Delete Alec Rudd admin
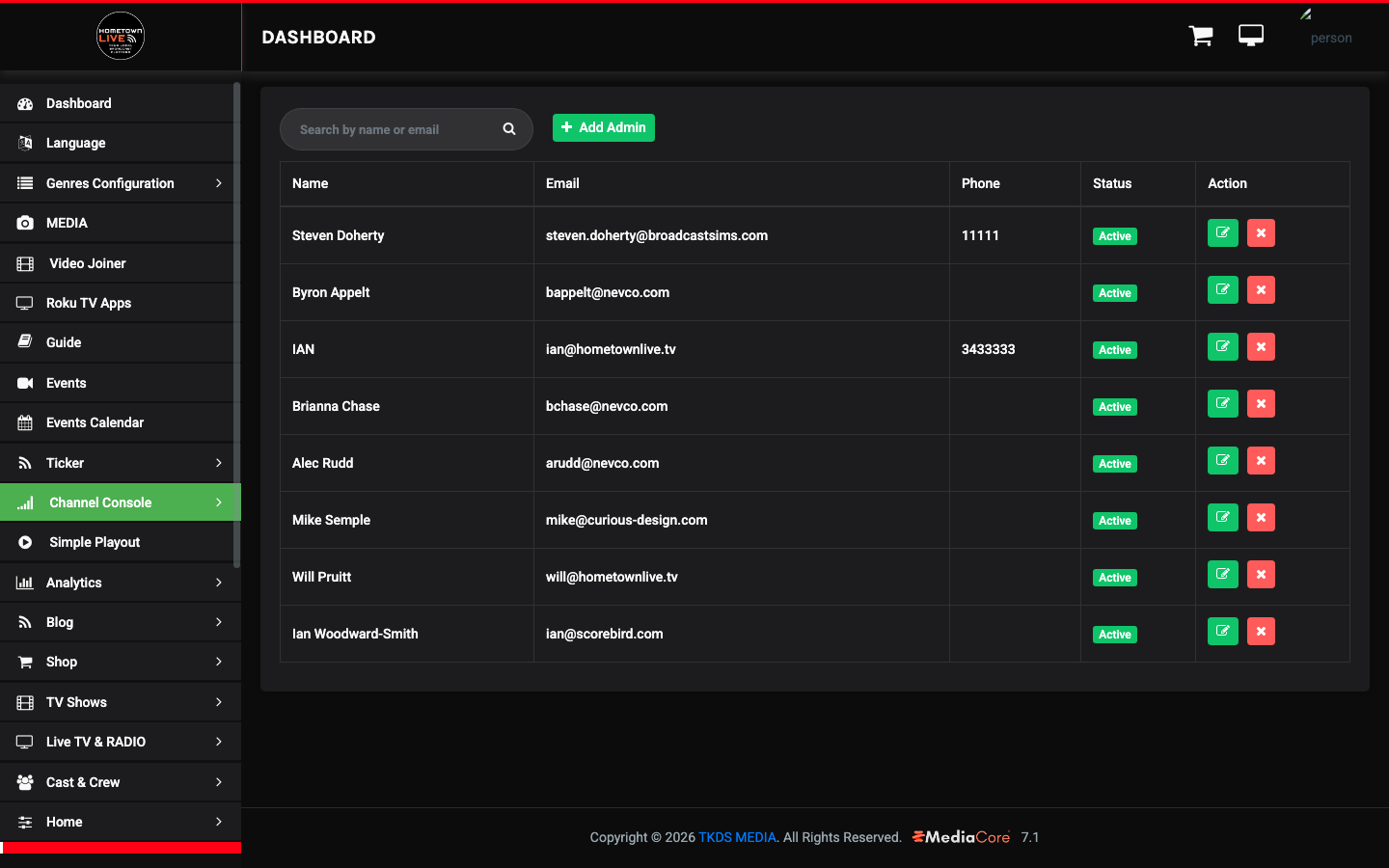 click(1261, 461)
